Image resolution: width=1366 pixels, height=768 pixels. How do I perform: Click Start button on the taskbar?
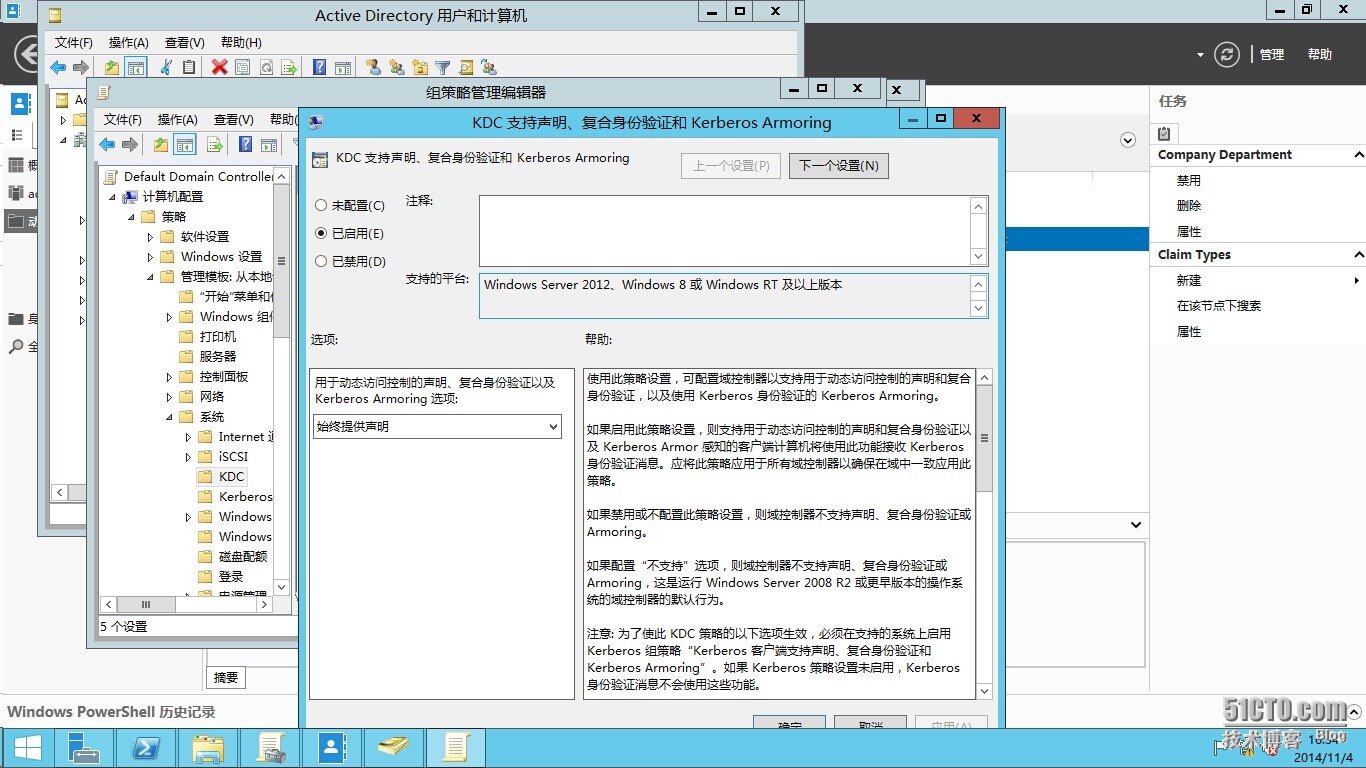pos(27,747)
